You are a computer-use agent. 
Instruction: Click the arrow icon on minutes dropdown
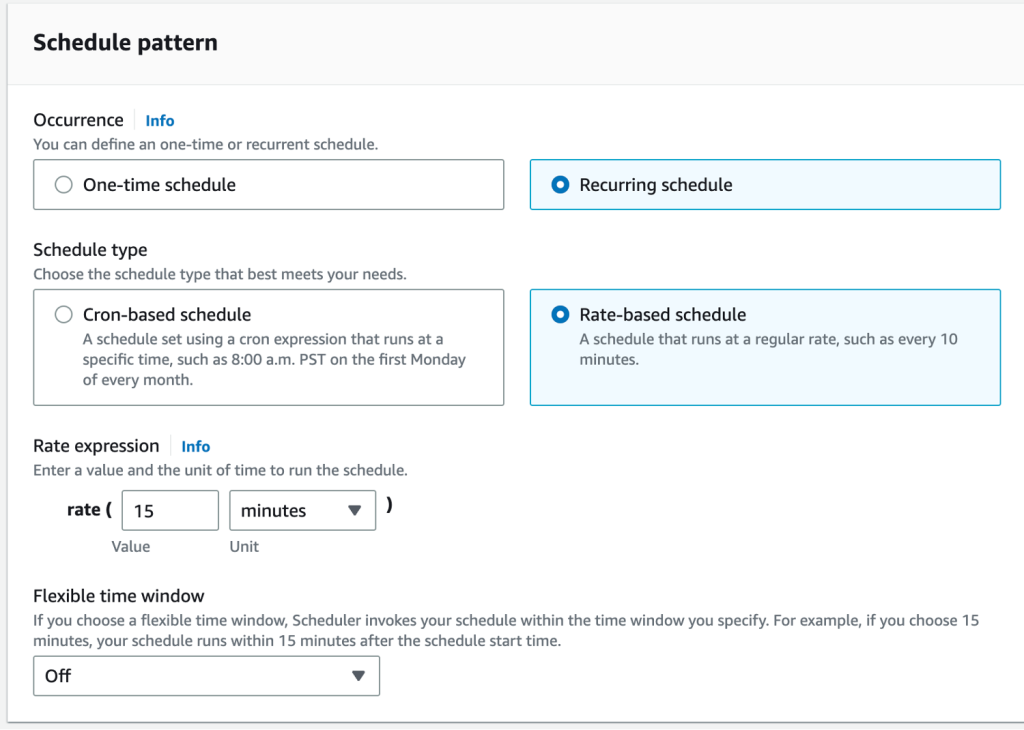coord(354,510)
